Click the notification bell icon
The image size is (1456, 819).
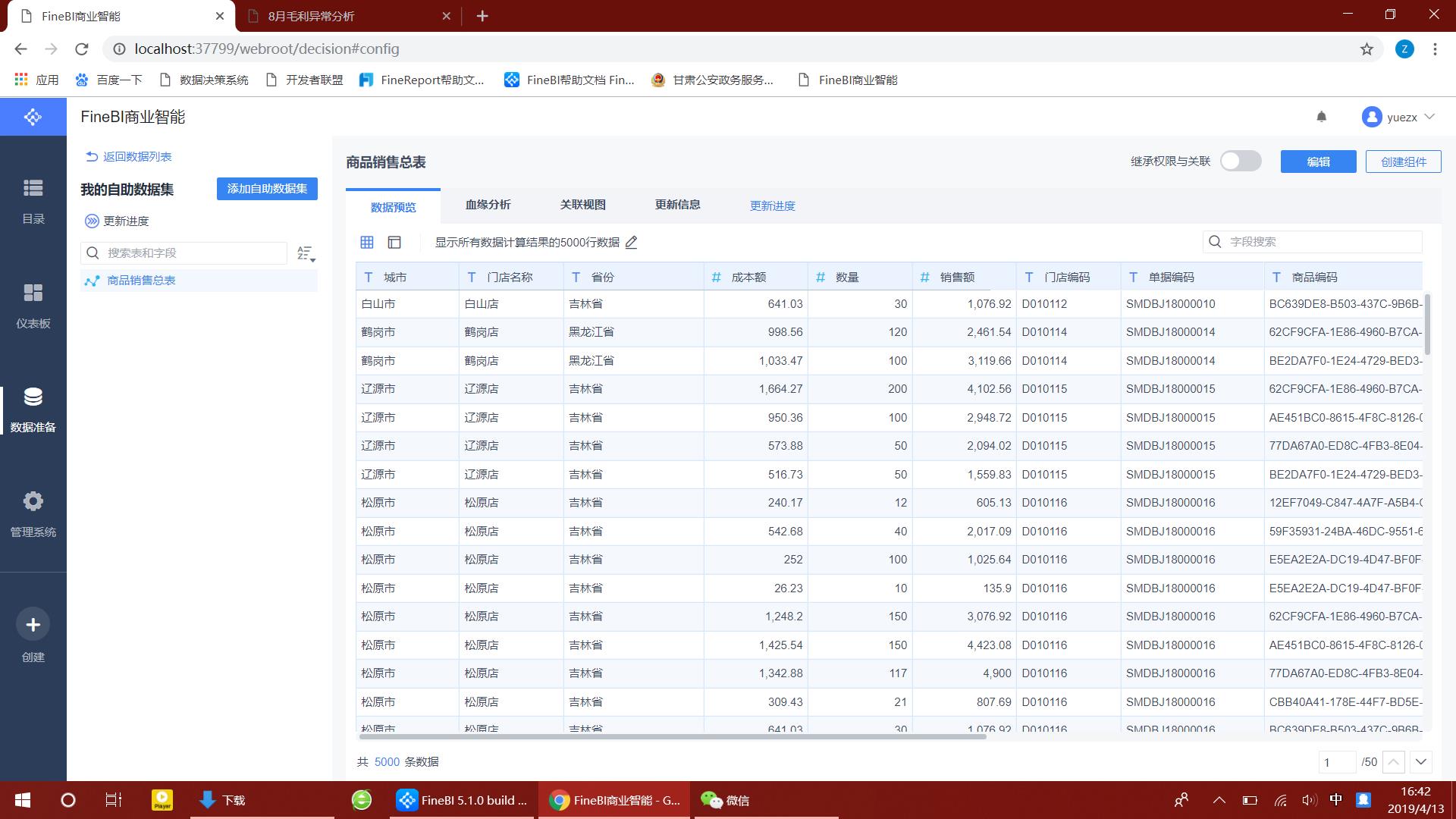pos(1322,117)
